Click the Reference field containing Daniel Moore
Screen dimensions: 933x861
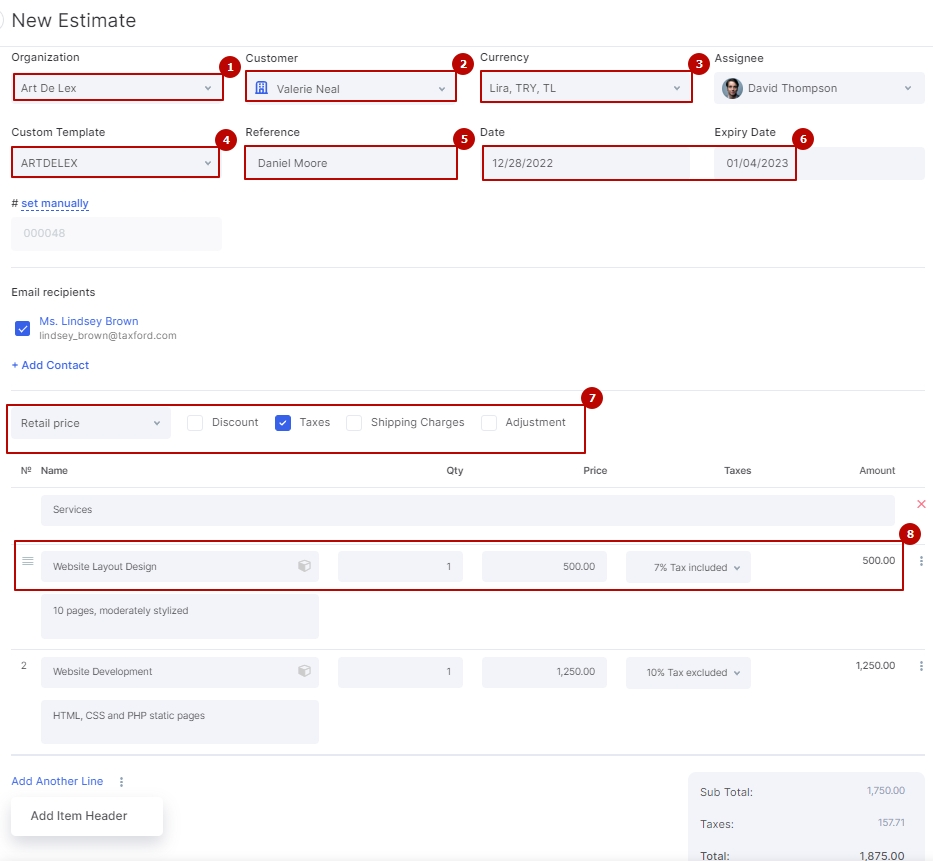[350, 163]
